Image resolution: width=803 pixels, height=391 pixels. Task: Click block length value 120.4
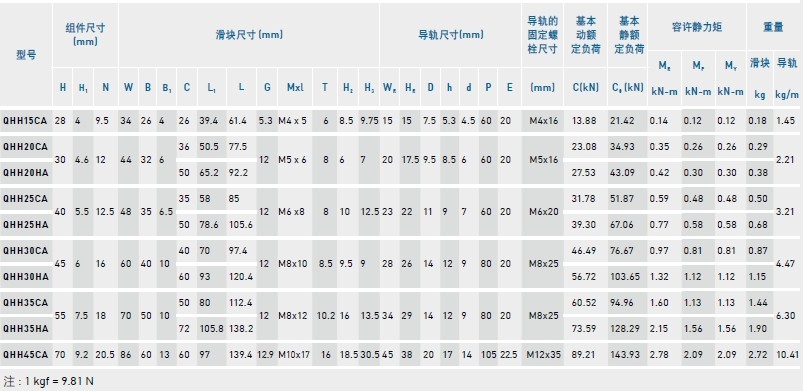click(x=240, y=277)
